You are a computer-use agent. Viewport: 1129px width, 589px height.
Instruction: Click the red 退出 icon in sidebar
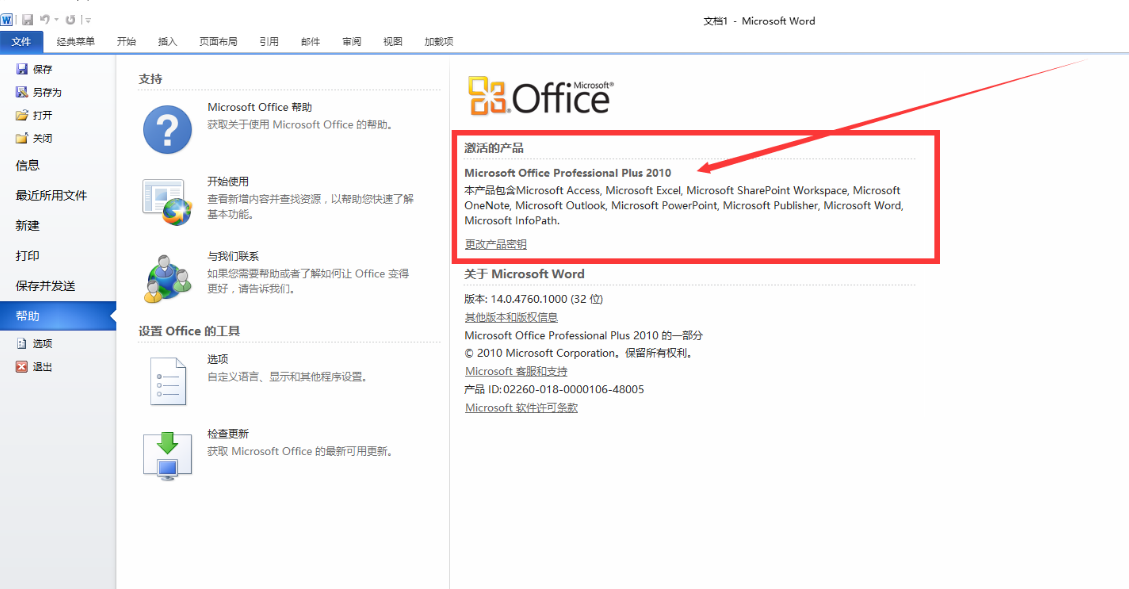(22, 367)
